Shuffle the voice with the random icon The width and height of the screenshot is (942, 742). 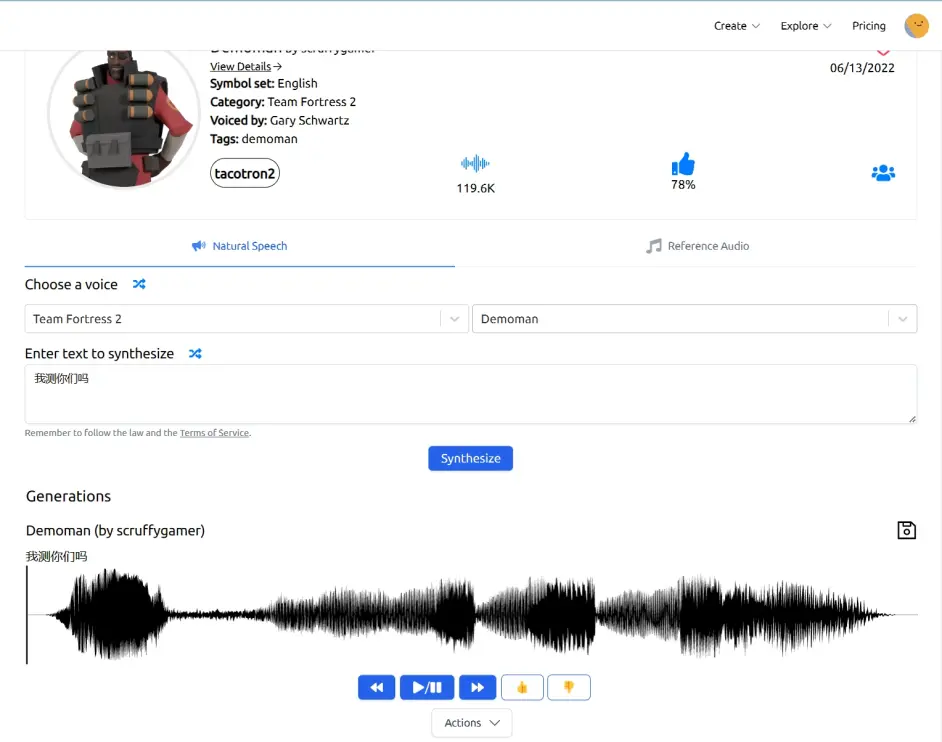[x=139, y=285]
